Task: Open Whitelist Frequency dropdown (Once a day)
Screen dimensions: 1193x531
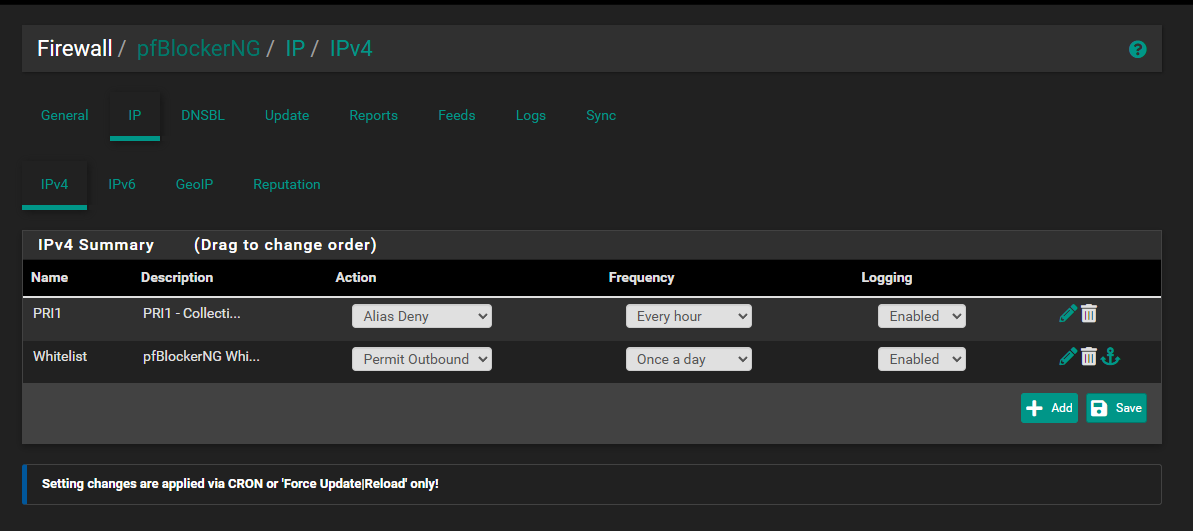Action: [689, 359]
